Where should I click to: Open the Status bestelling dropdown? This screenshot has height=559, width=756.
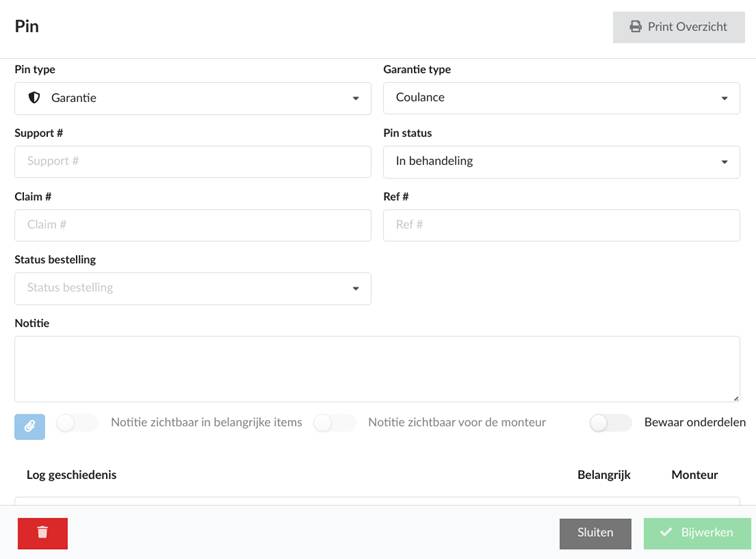click(x=192, y=288)
